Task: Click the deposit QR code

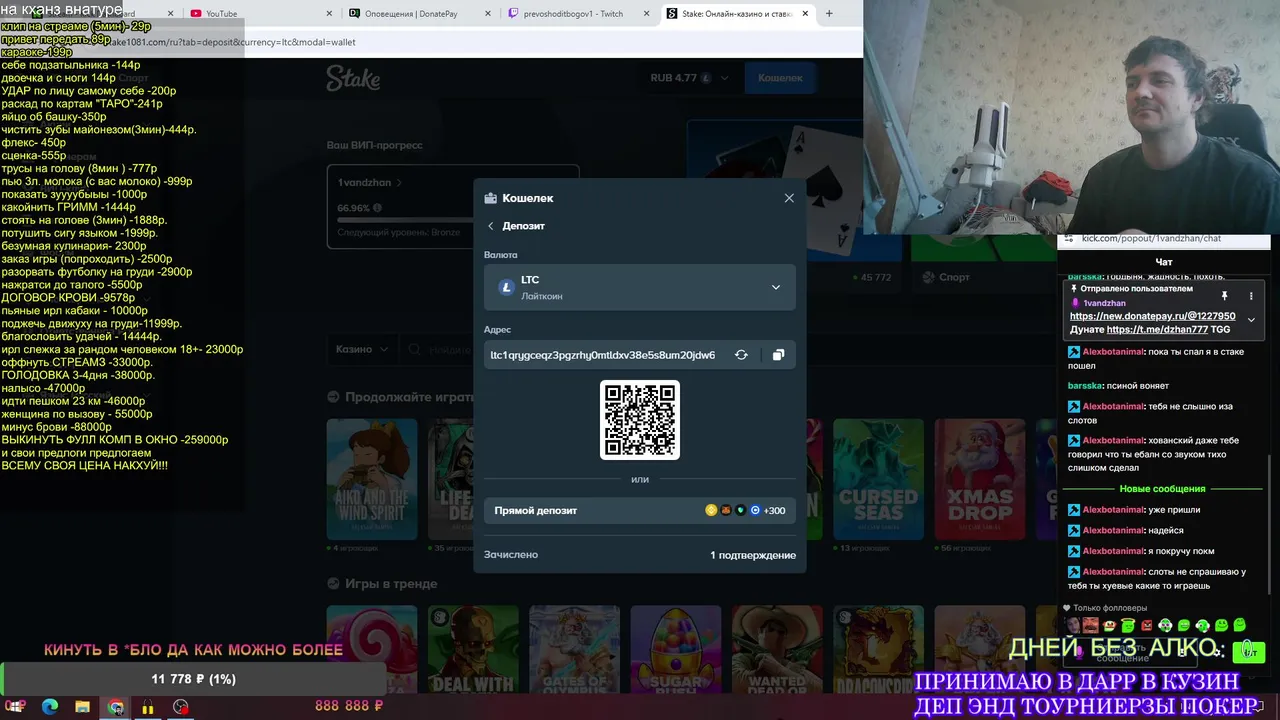Action: [x=640, y=420]
